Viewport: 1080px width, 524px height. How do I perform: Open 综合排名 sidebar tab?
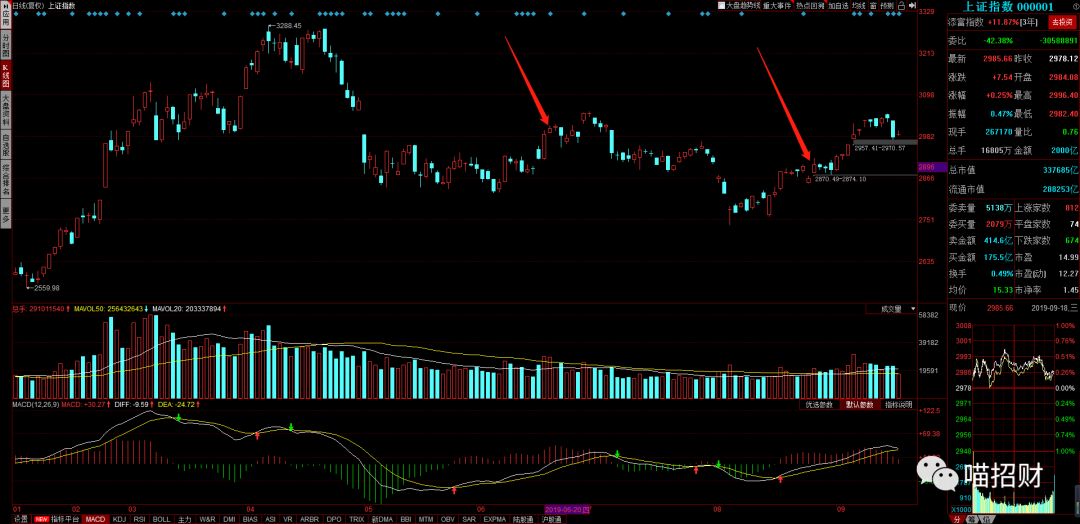click(6, 181)
